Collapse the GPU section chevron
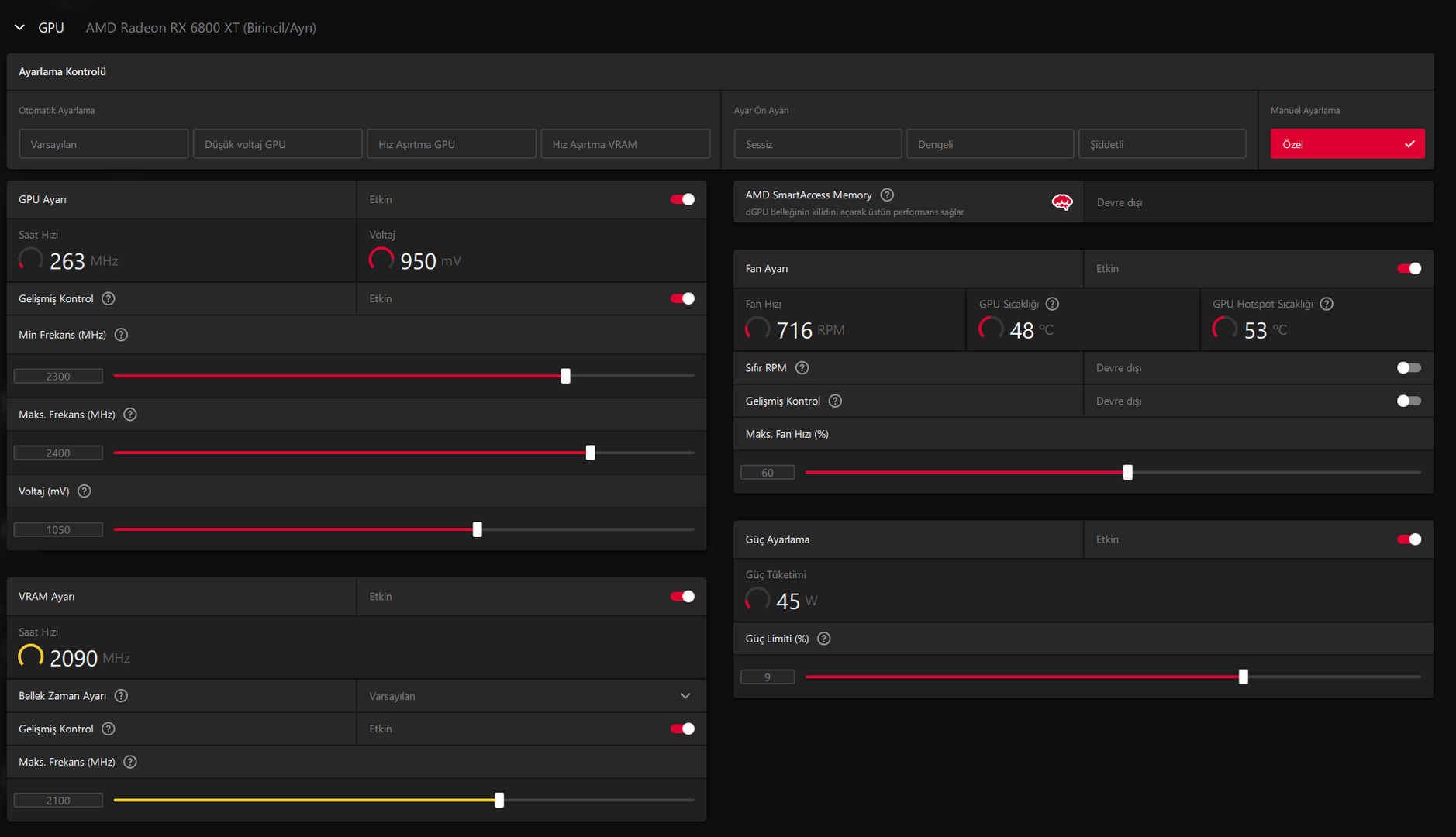Viewport: 1456px width, 837px height. 19,28
